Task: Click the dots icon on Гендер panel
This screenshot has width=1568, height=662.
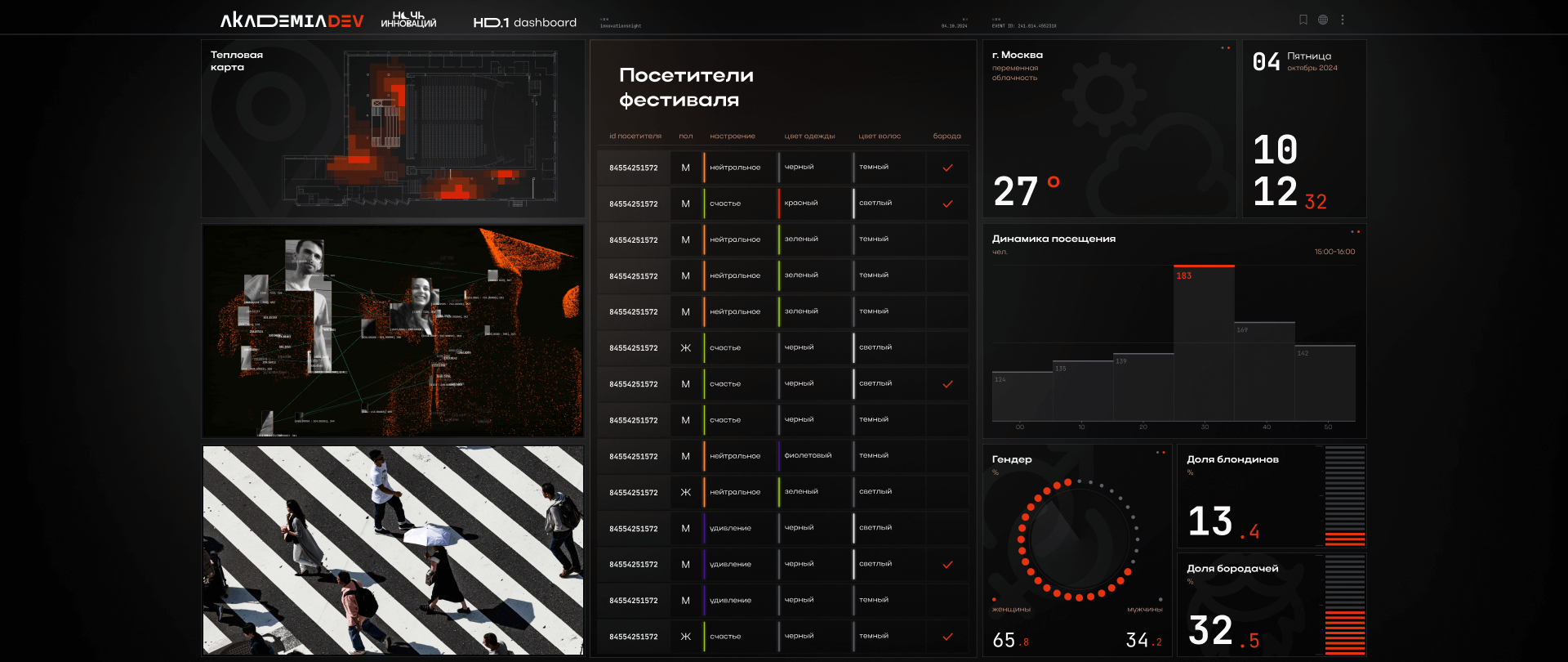Action: [1160, 453]
